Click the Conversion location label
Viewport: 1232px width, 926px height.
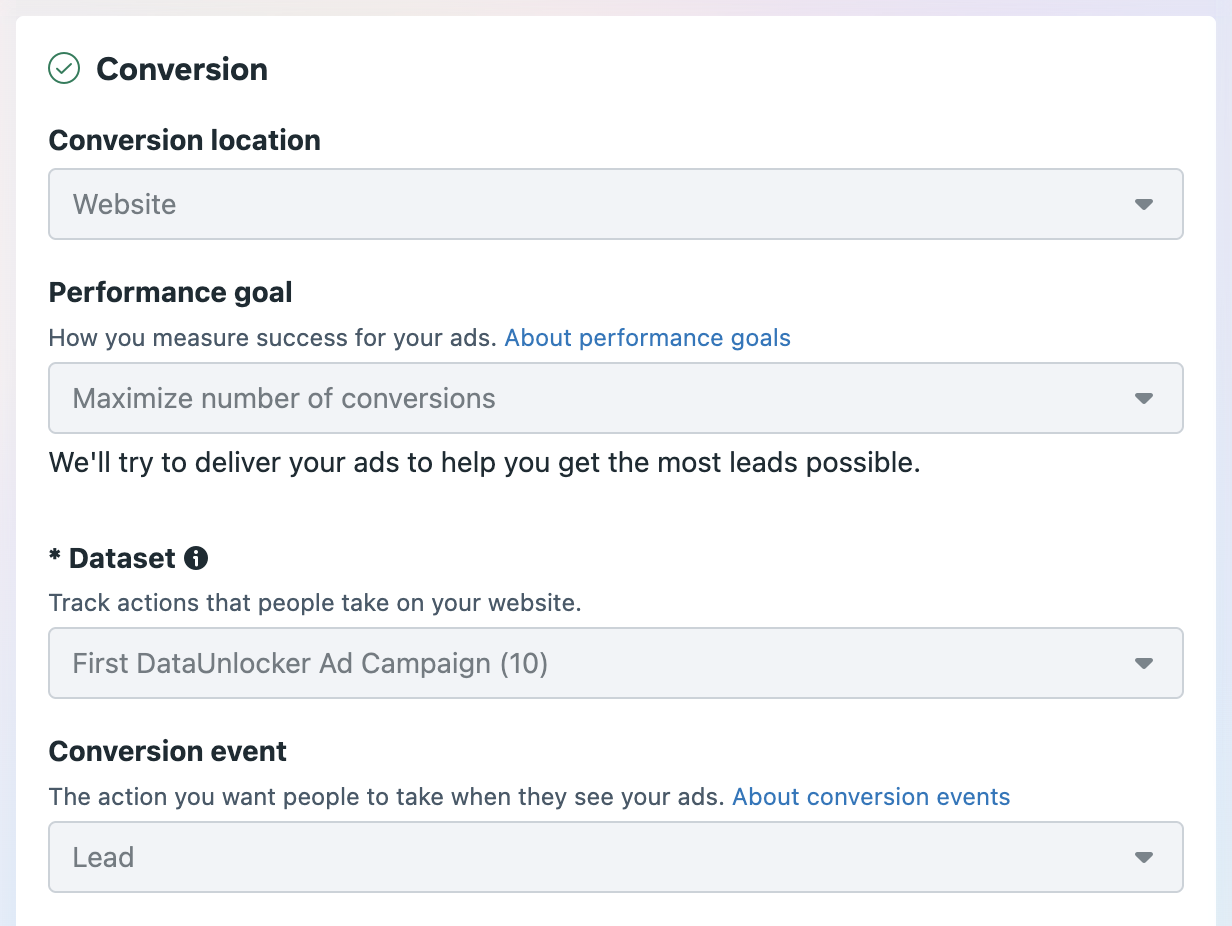click(x=184, y=140)
